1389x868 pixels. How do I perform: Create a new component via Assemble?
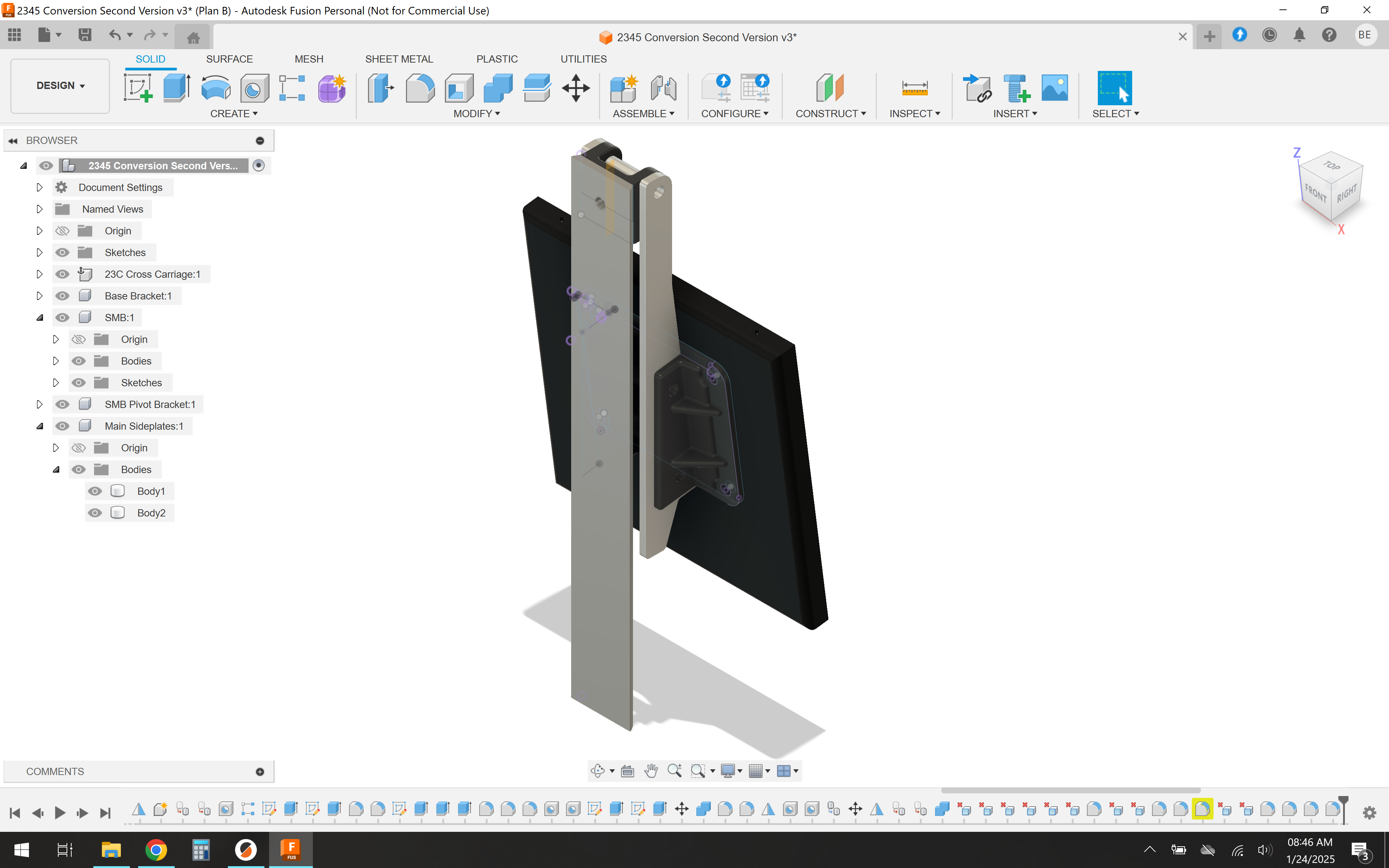[x=623, y=87]
